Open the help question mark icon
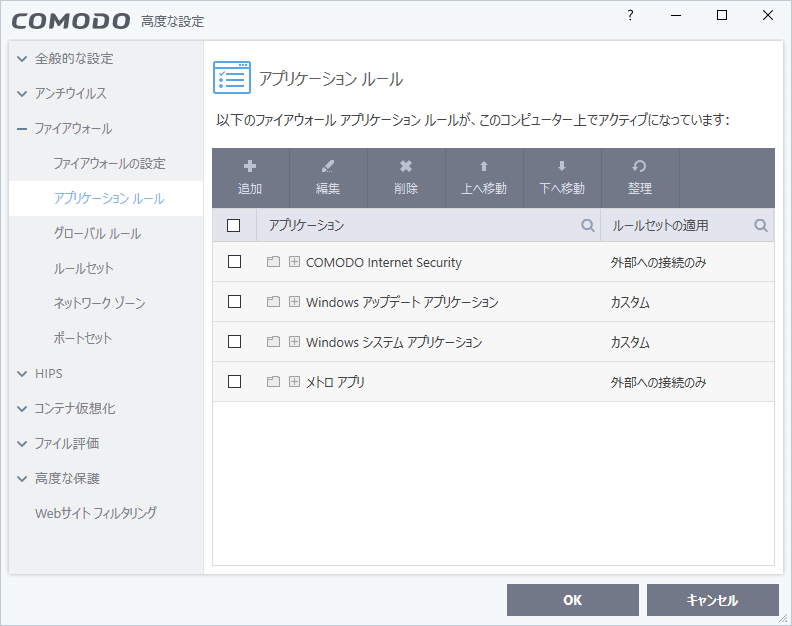 (x=630, y=16)
